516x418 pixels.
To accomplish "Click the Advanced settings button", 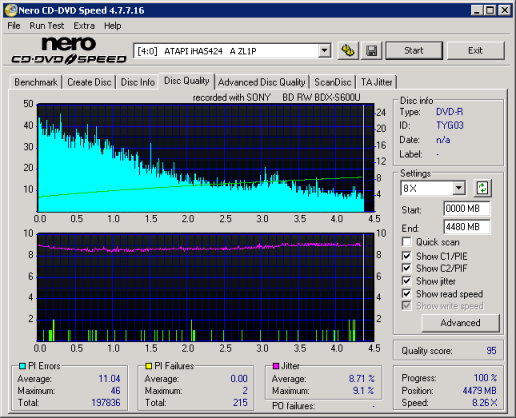I will pyautogui.click(x=460, y=323).
